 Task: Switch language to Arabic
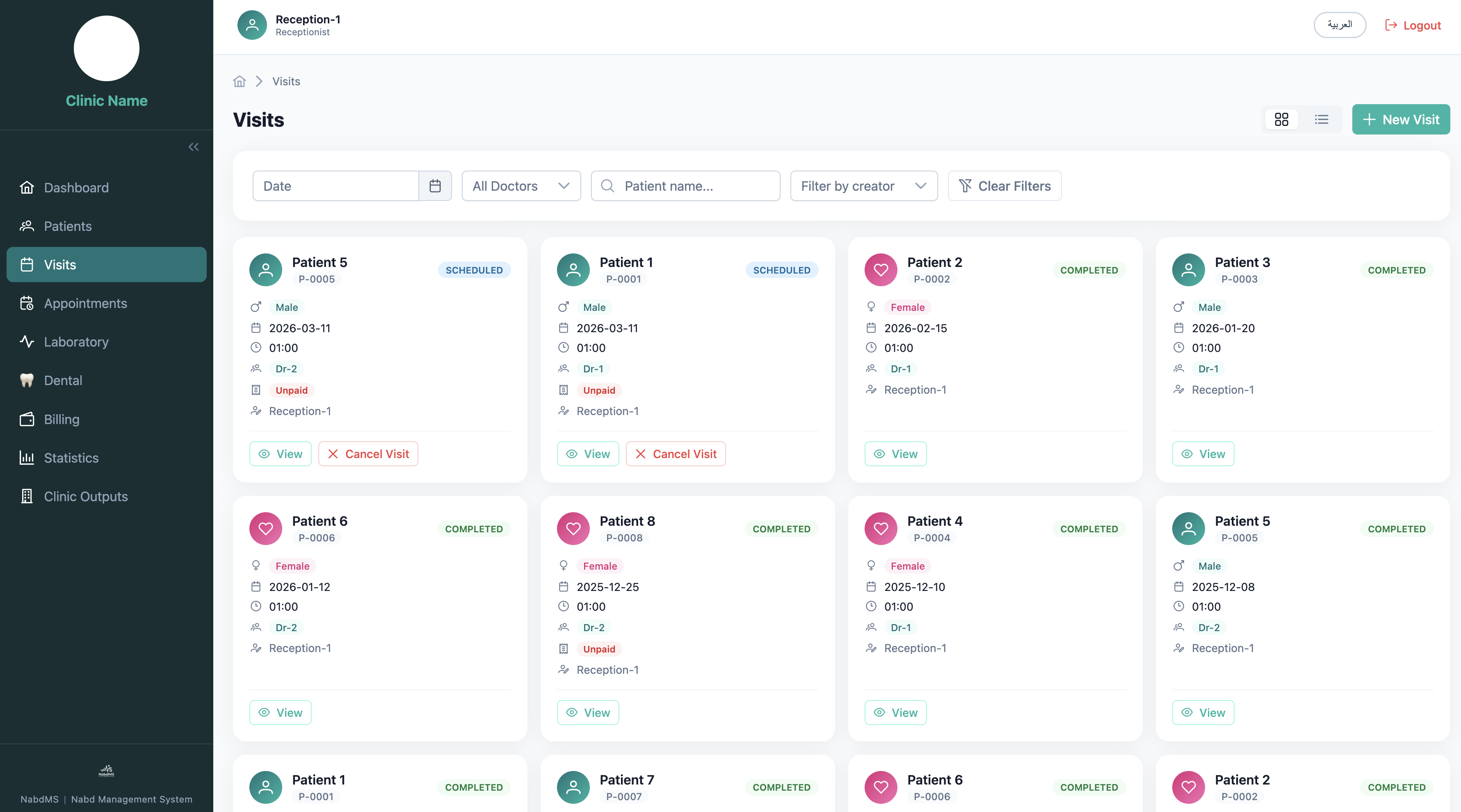(x=1340, y=25)
